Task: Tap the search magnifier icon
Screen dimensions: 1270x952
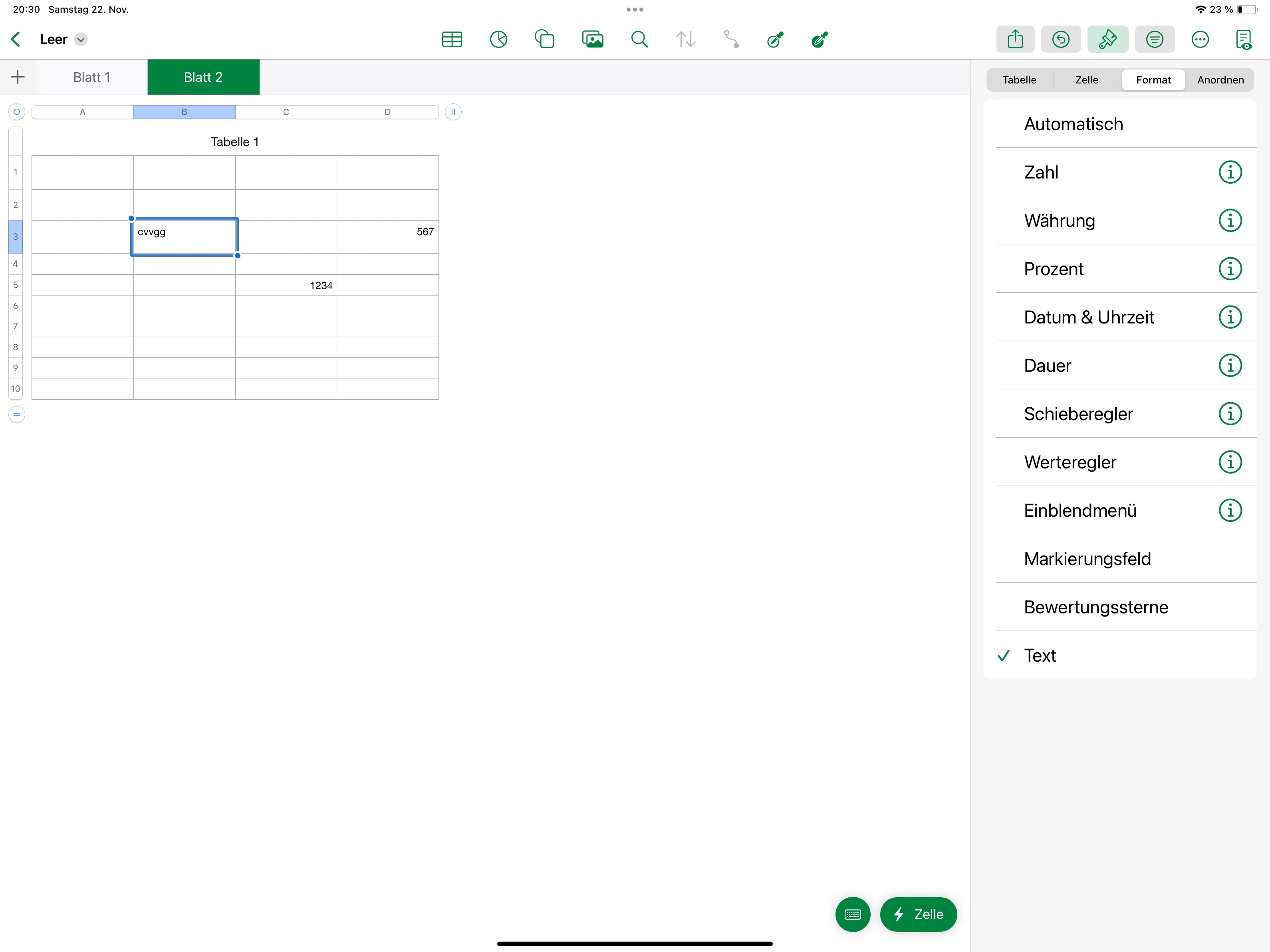Action: coord(639,40)
